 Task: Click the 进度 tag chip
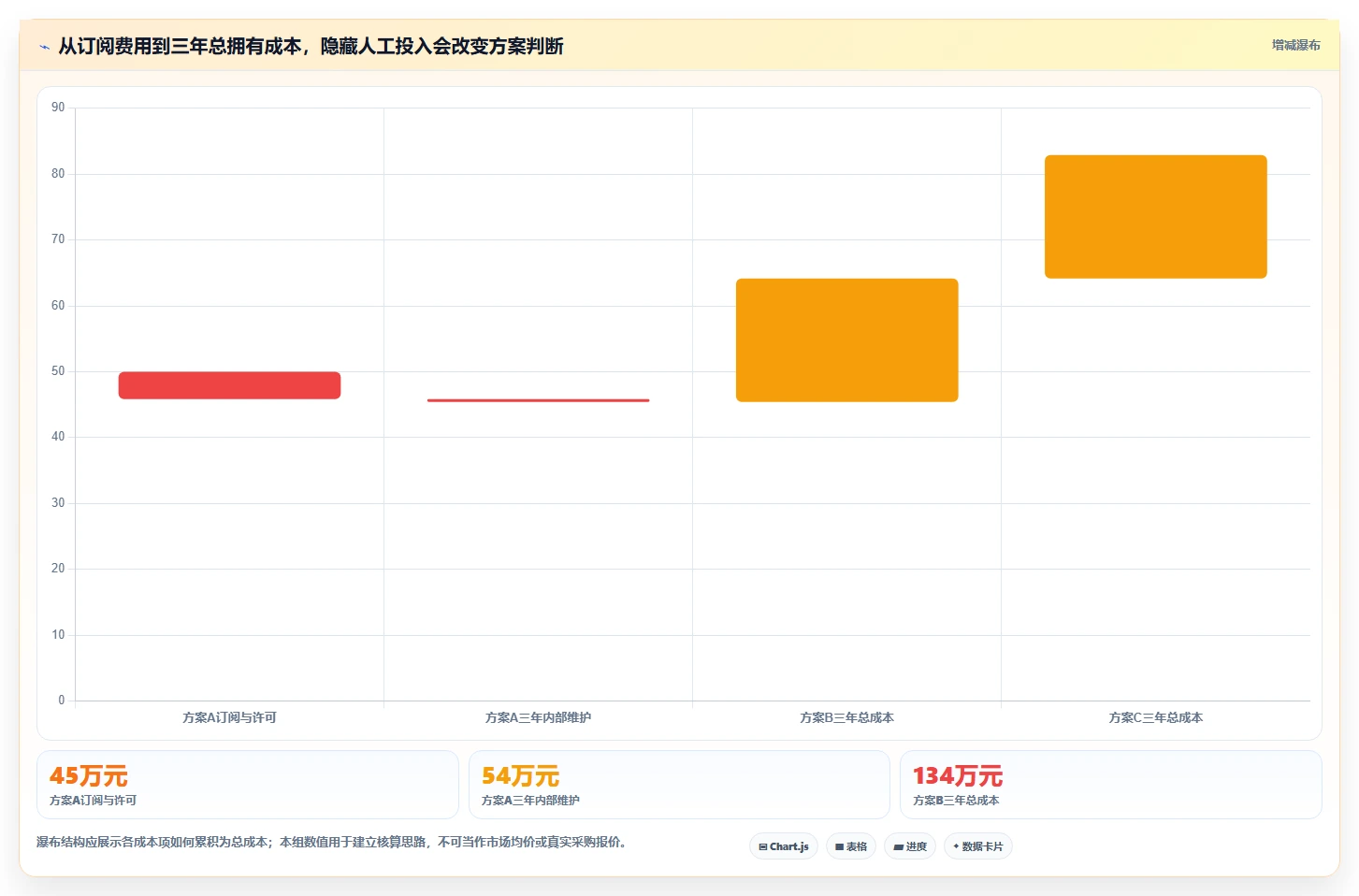tap(910, 846)
